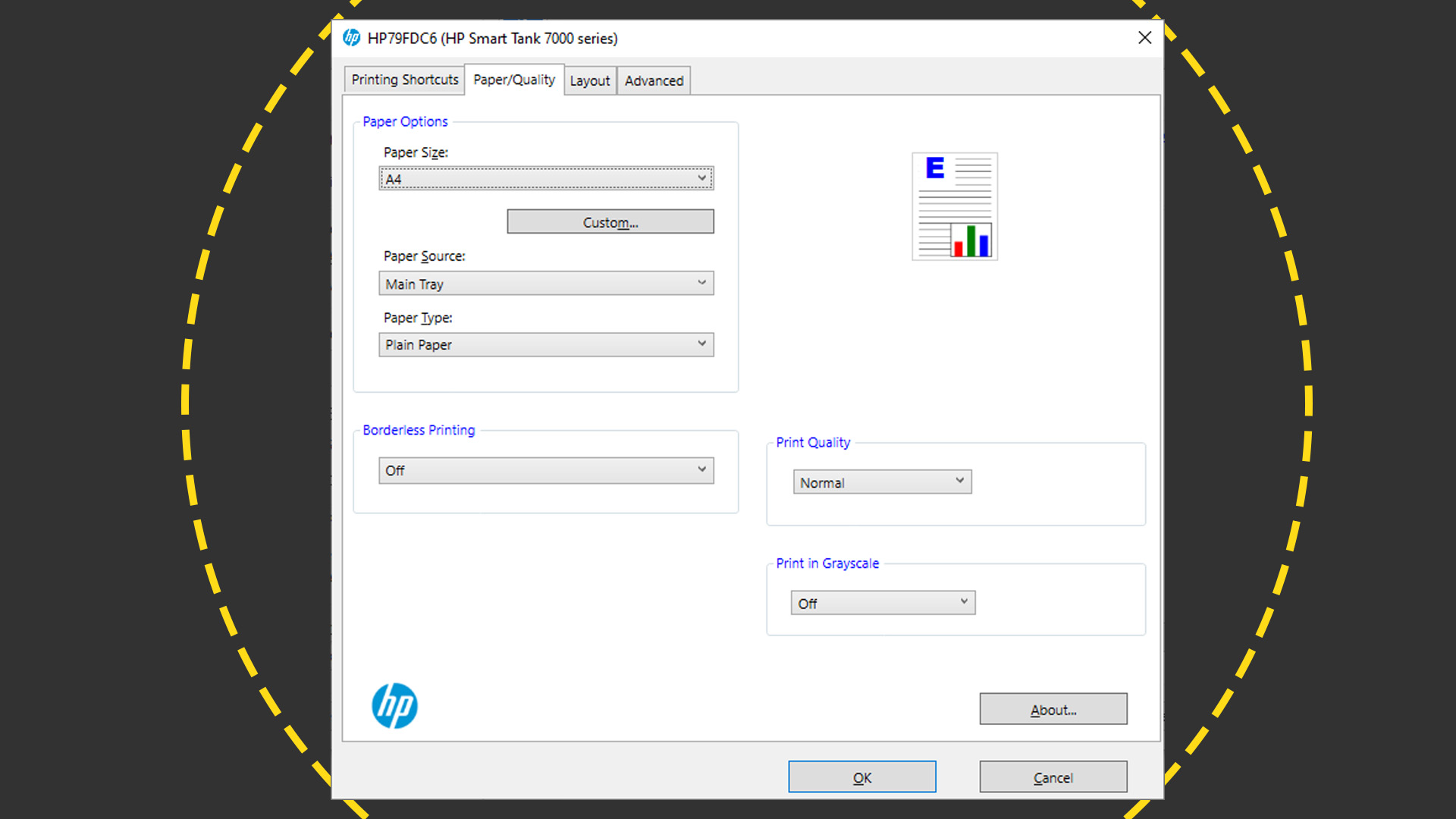Switch to the Layout tab
This screenshot has height=819, width=1456.
(x=590, y=80)
